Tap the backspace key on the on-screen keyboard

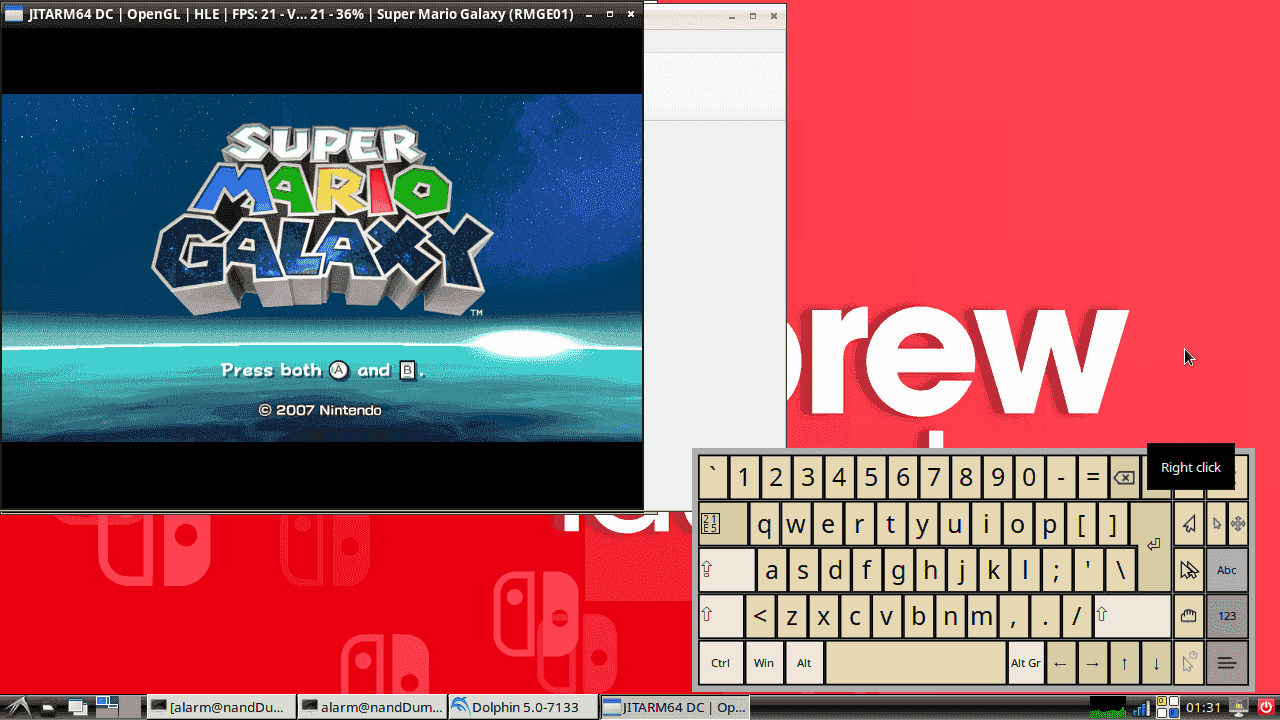(x=1124, y=478)
